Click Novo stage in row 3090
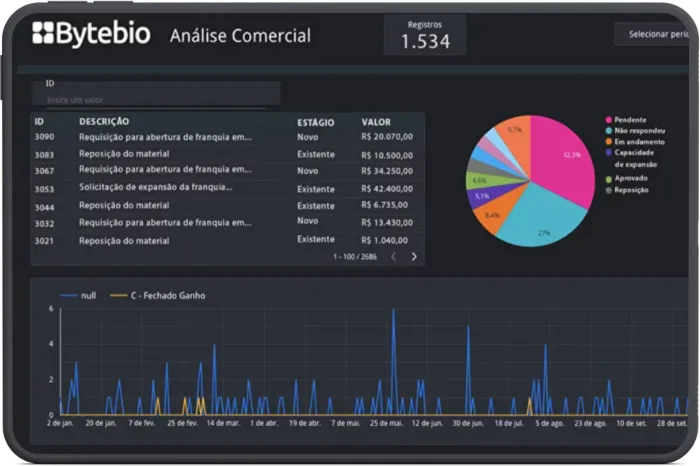700x466 pixels. 308,137
